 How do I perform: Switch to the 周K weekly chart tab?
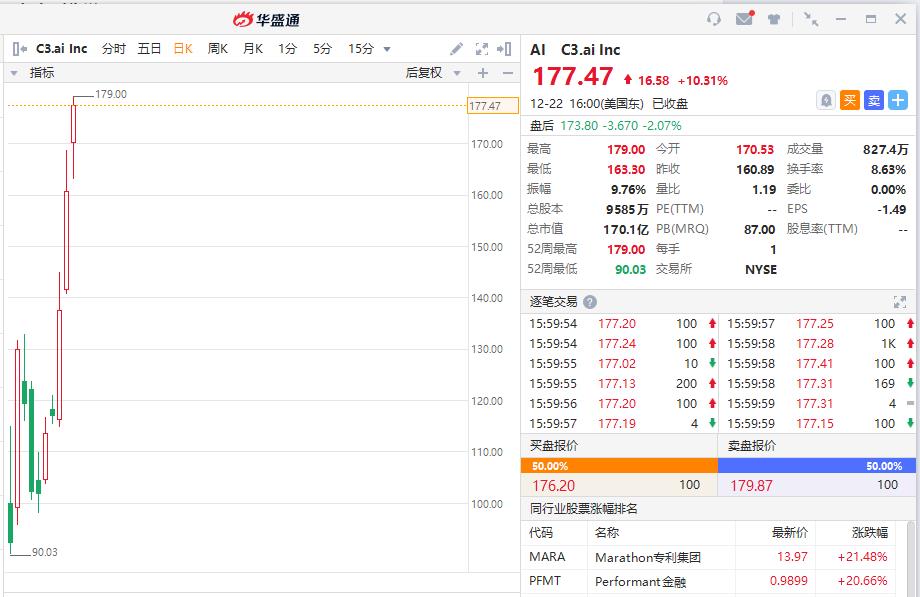217,49
